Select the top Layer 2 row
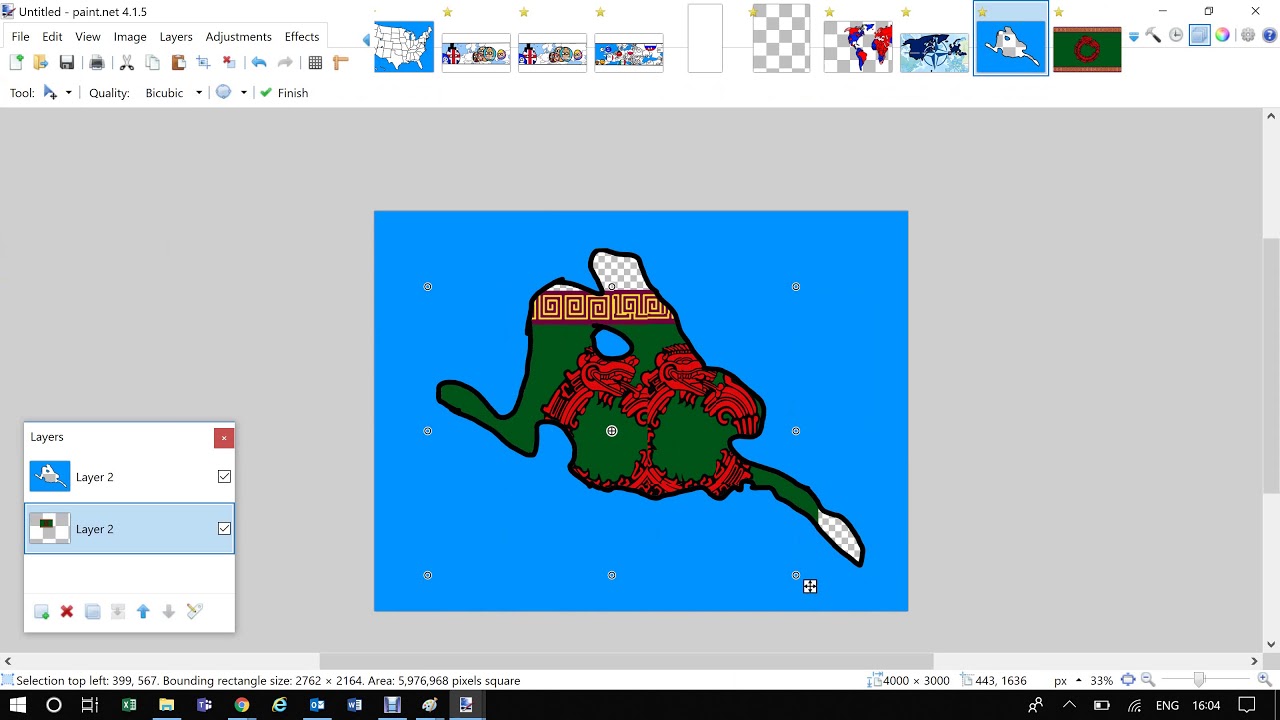This screenshot has height=720, width=1280. point(129,477)
